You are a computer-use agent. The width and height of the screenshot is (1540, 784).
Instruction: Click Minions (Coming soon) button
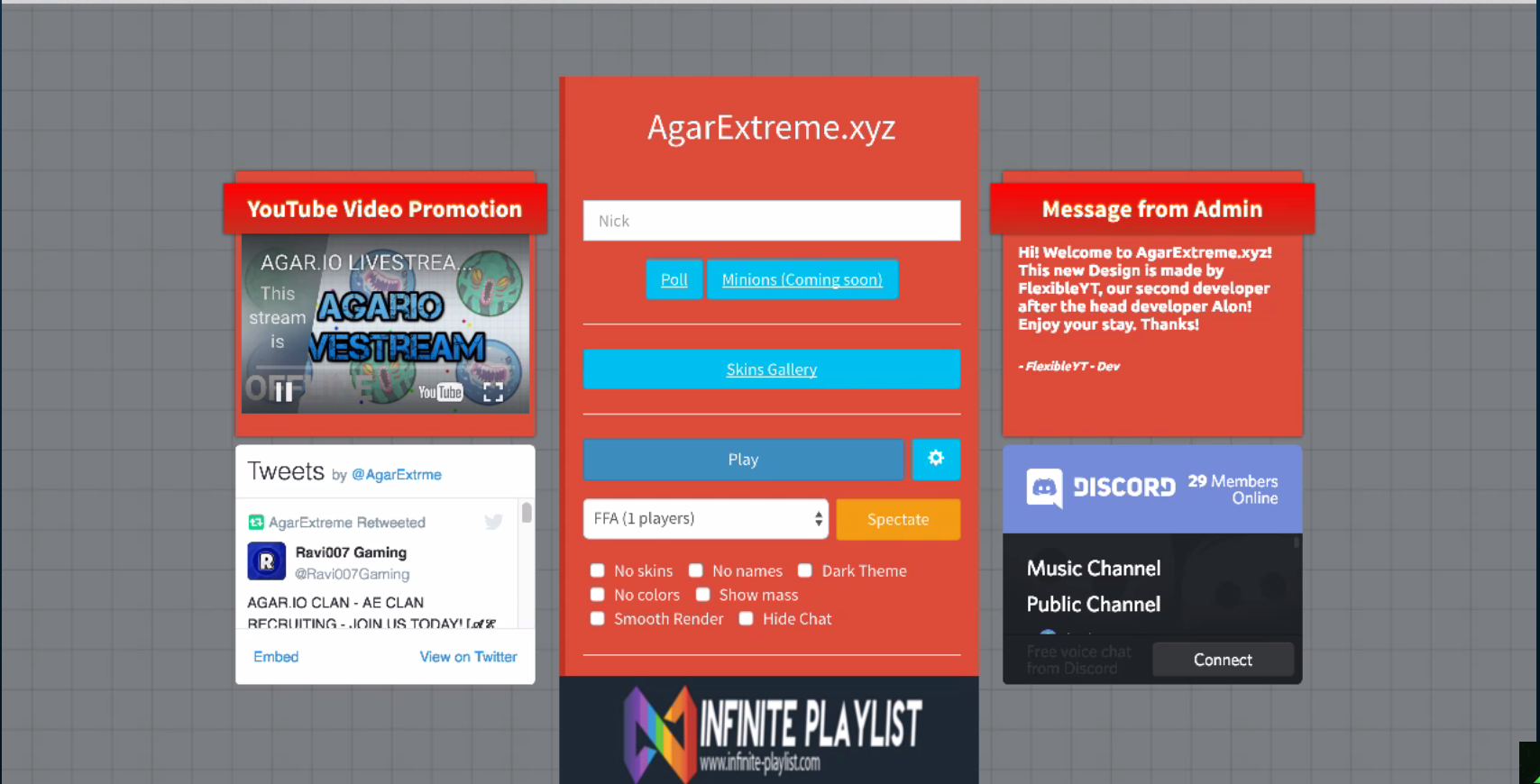click(x=802, y=279)
